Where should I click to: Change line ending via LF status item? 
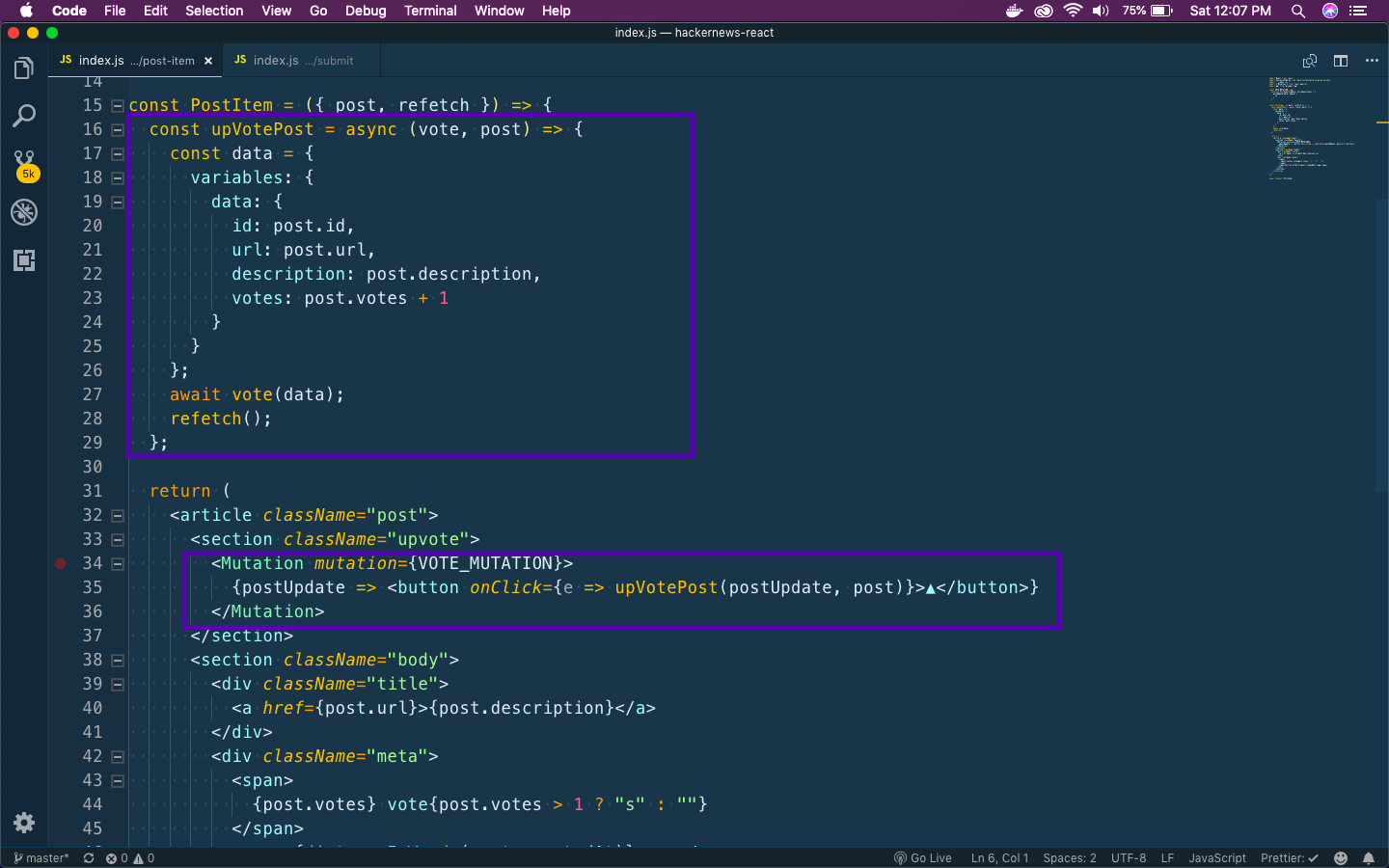[x=1167, y=858]
